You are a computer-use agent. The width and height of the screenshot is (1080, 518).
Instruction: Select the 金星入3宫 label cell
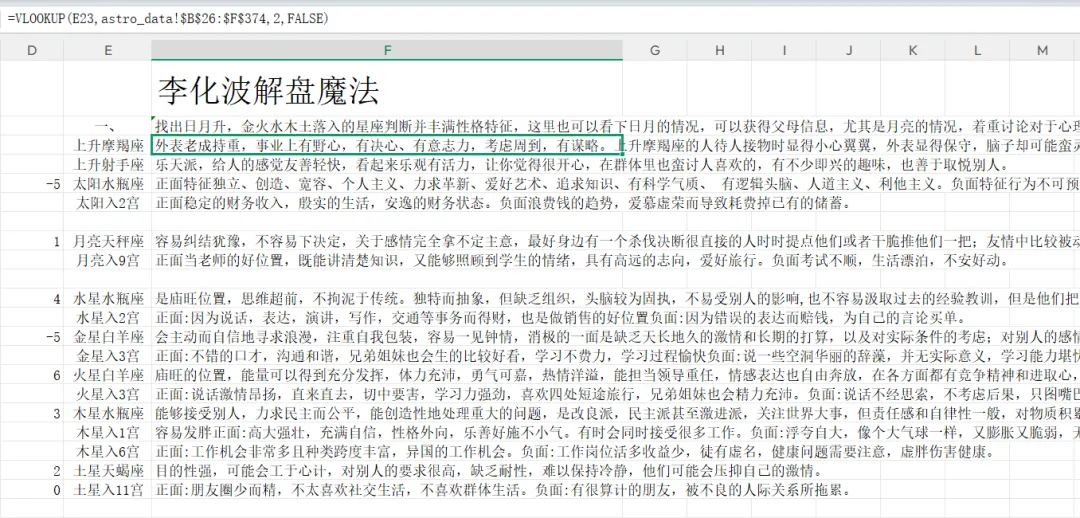108,356
